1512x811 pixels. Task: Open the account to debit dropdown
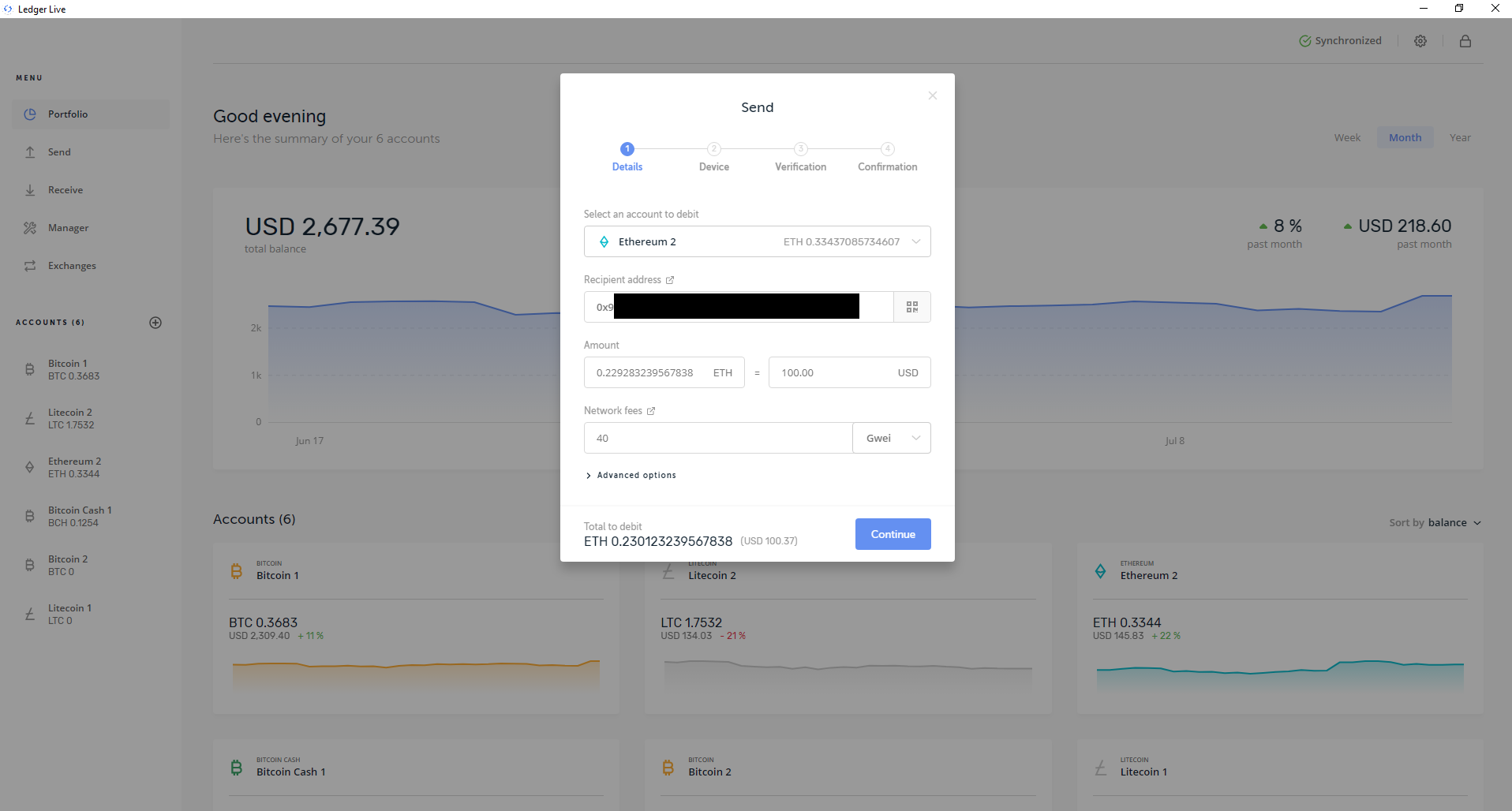pyautogui.click(x=758, y=241)
